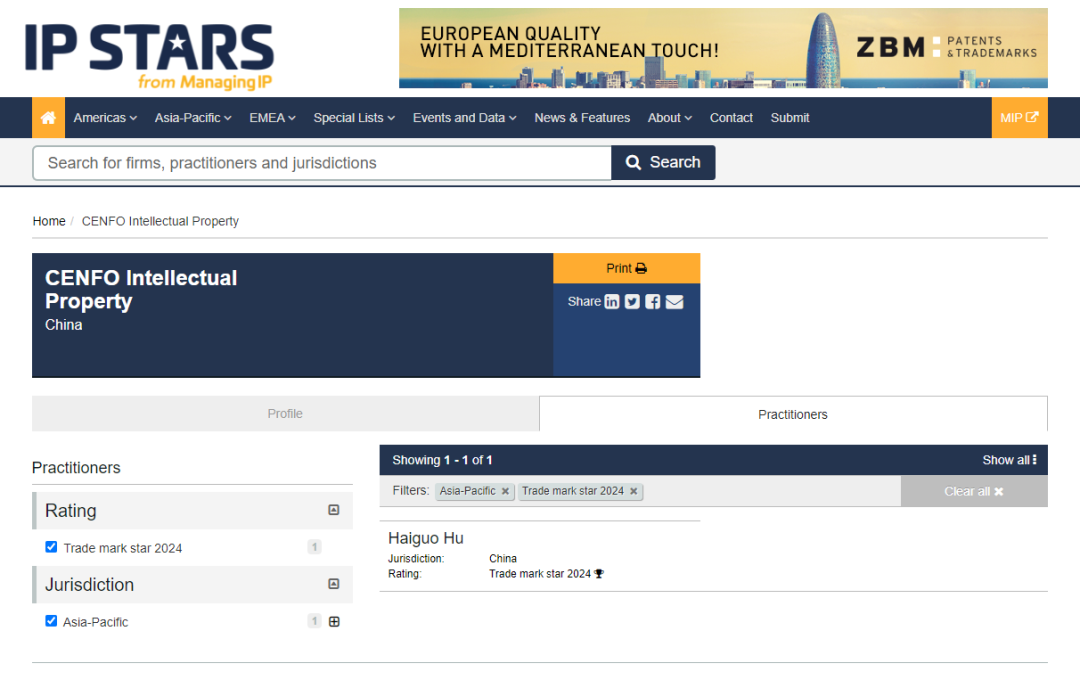
Task: Click the firm search input field
Action: [x=321, y=163]
